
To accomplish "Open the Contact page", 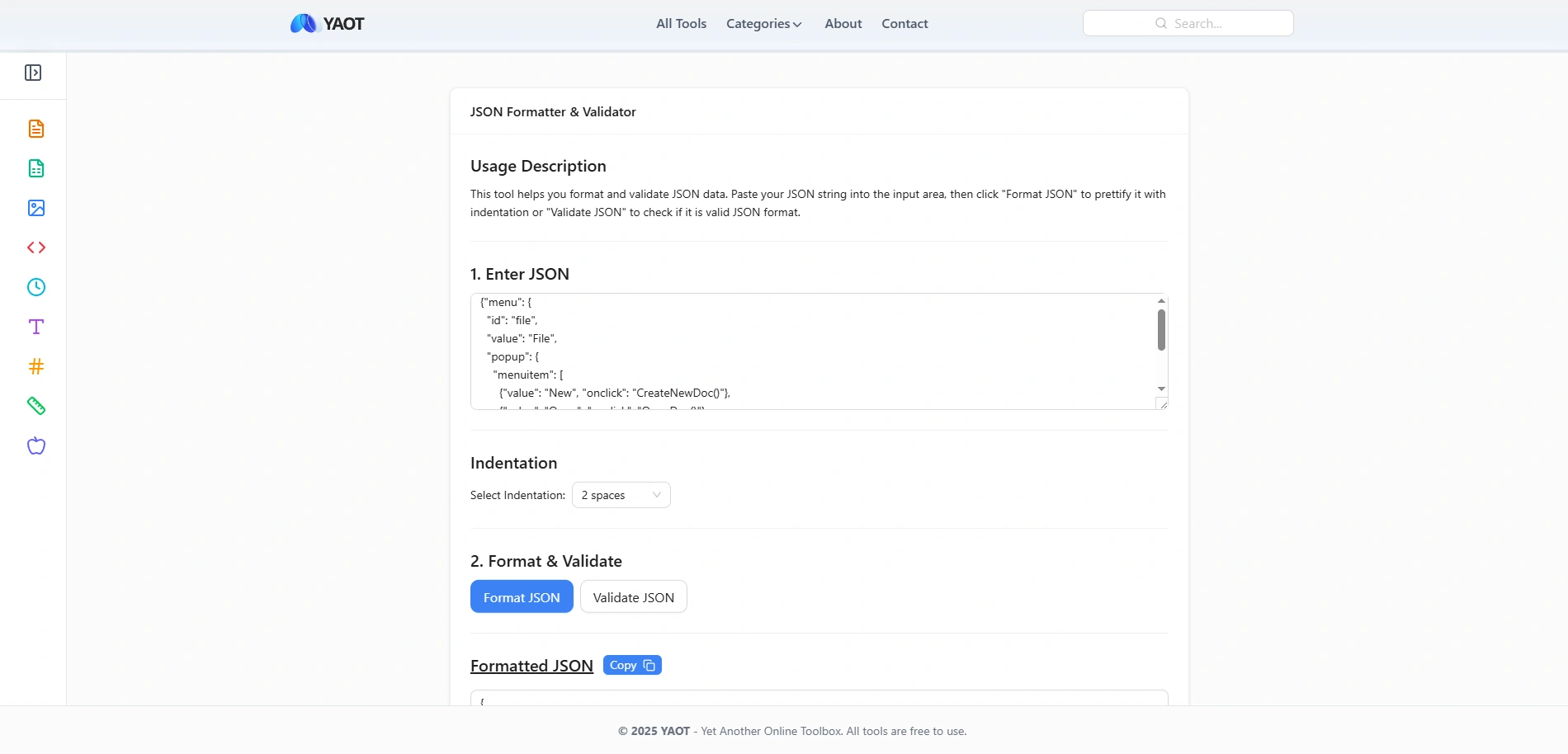I will [x=904, y=24].
